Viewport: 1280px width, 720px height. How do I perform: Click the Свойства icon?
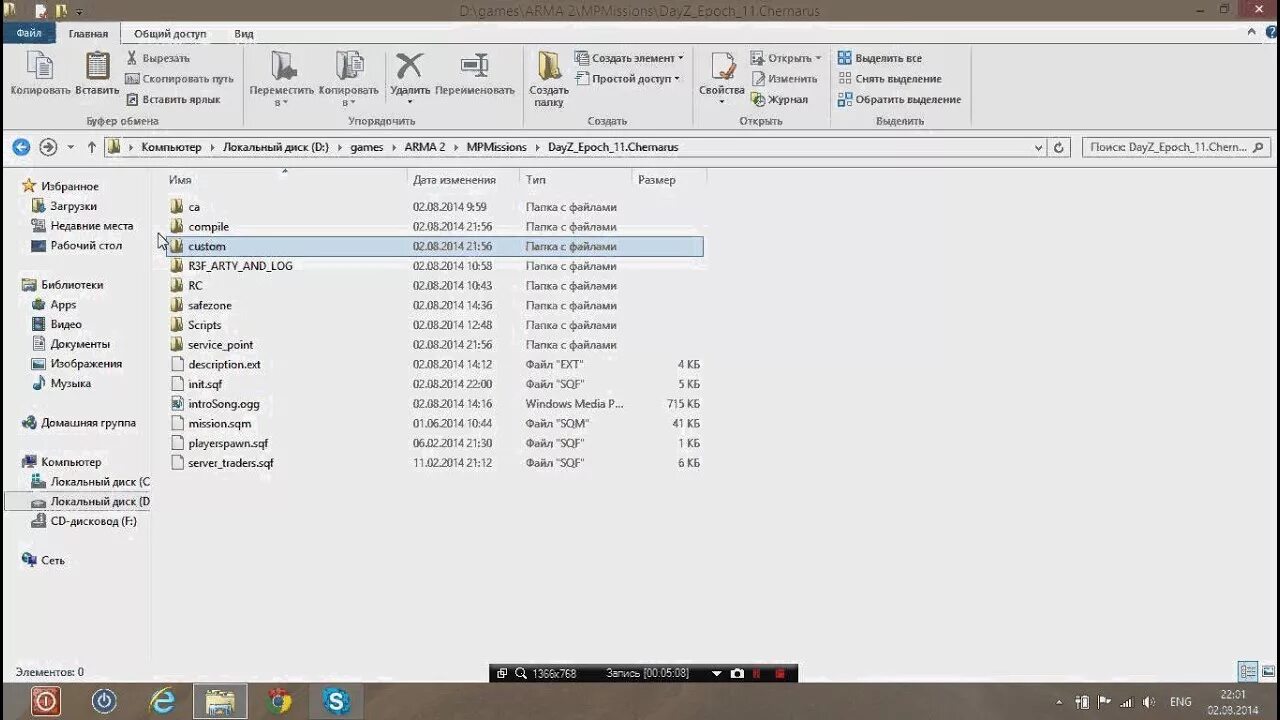pos(722,66)
